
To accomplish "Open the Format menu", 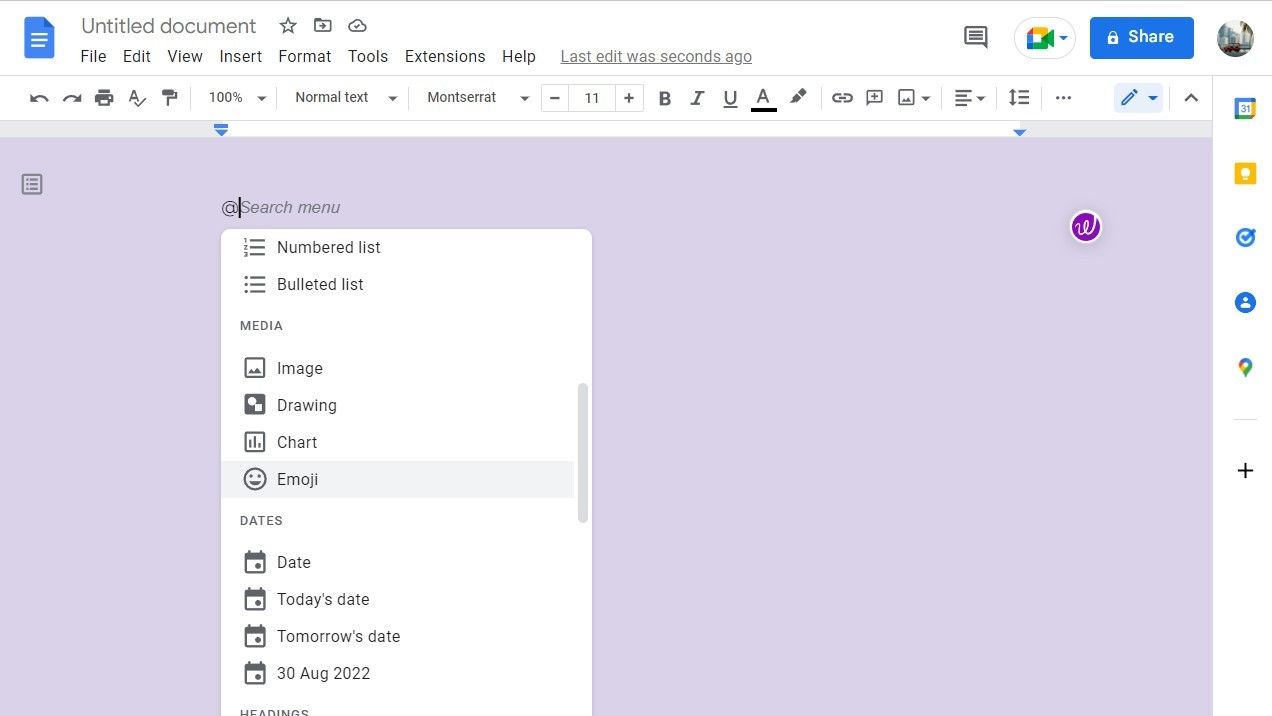I will pyautogui.click(x=304, y=56).
